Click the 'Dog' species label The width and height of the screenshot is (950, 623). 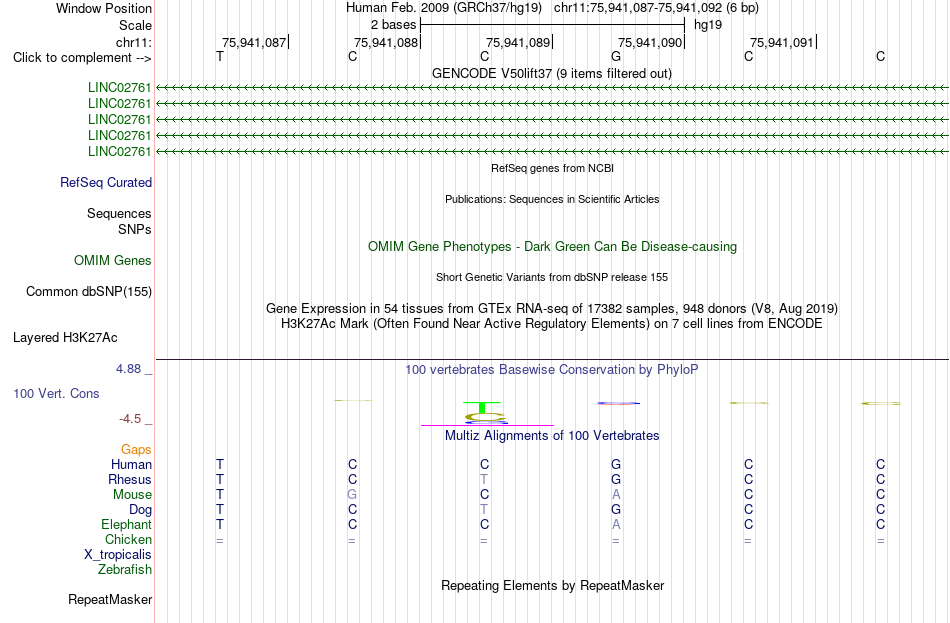[x=140, y=510]
